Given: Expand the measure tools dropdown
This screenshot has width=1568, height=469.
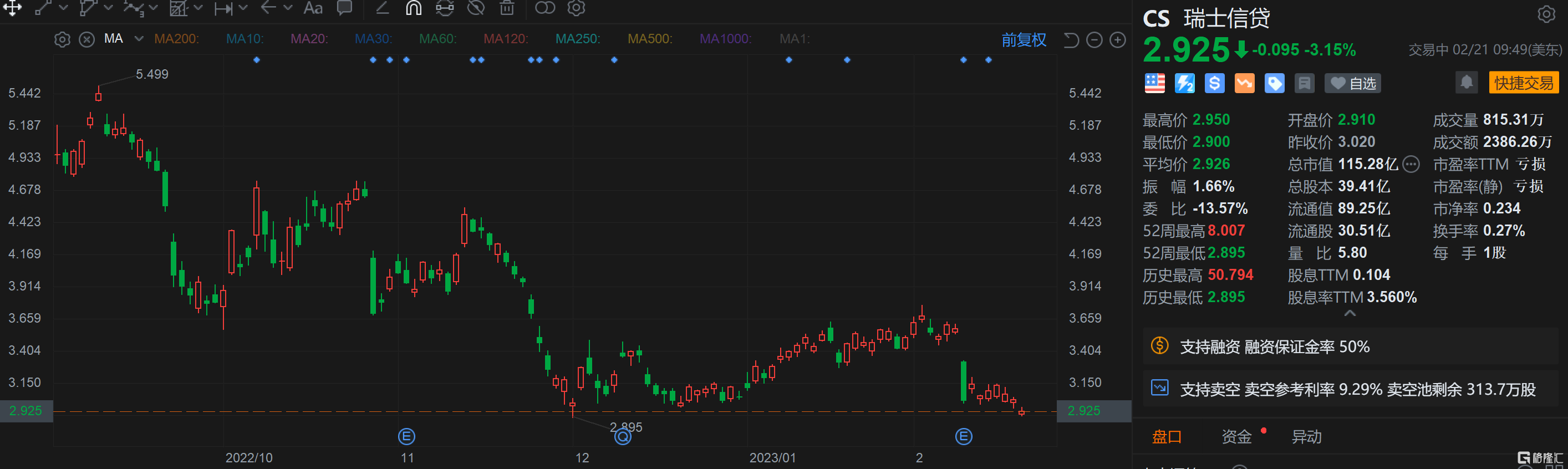Looking at the screenshot, I should (x=243, y=8).
